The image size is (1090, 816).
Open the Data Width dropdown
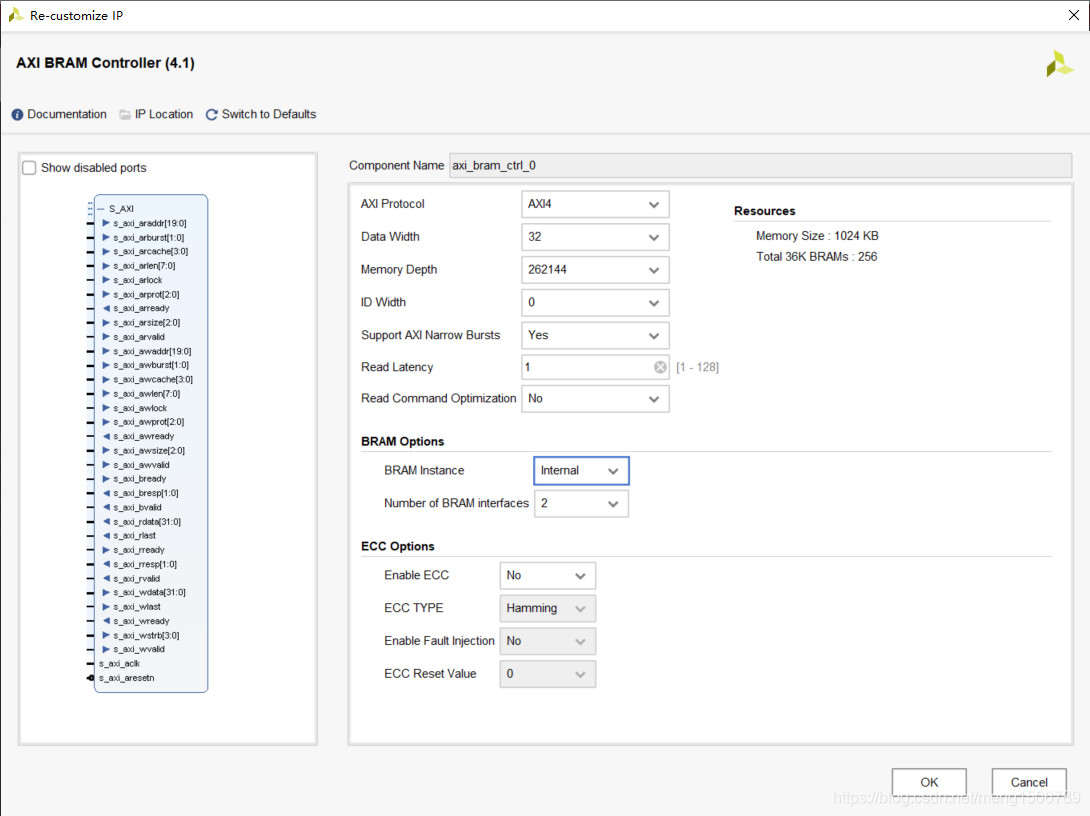(595, 237)
